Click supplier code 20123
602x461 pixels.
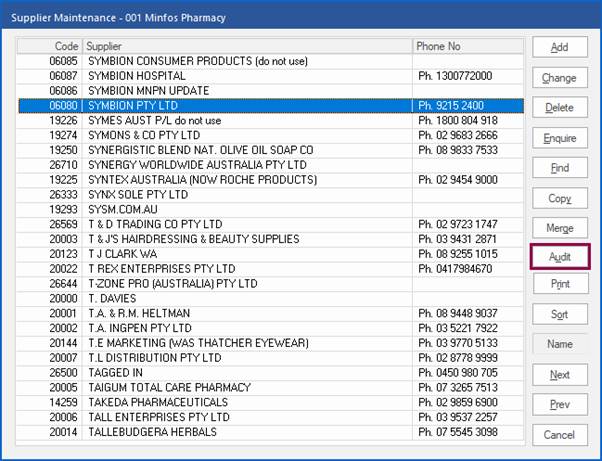click(63, 254)
